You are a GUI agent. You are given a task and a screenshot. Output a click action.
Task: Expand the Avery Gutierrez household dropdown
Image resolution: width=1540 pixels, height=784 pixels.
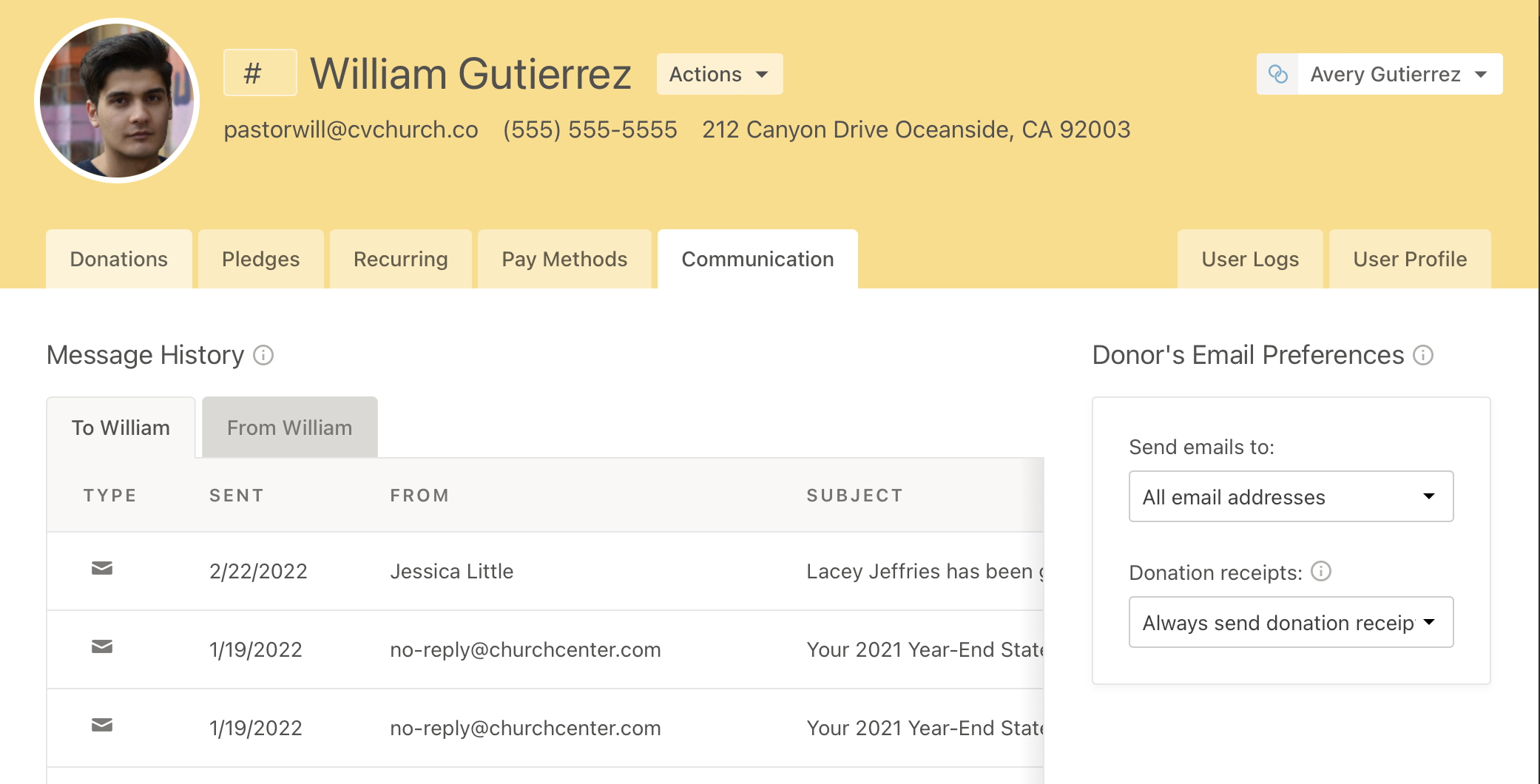(x=1400, y=74)
